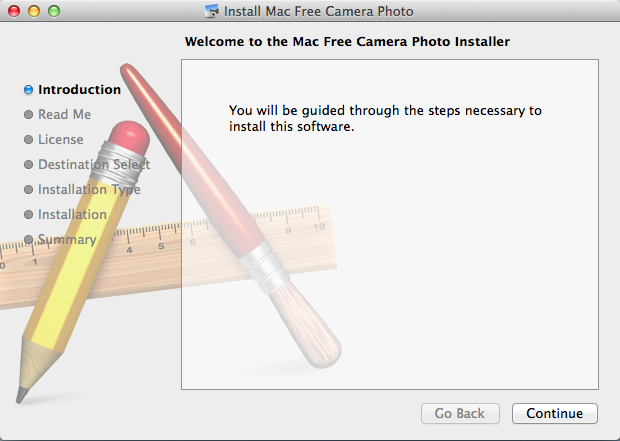Select the Destination Select step label

94,165
